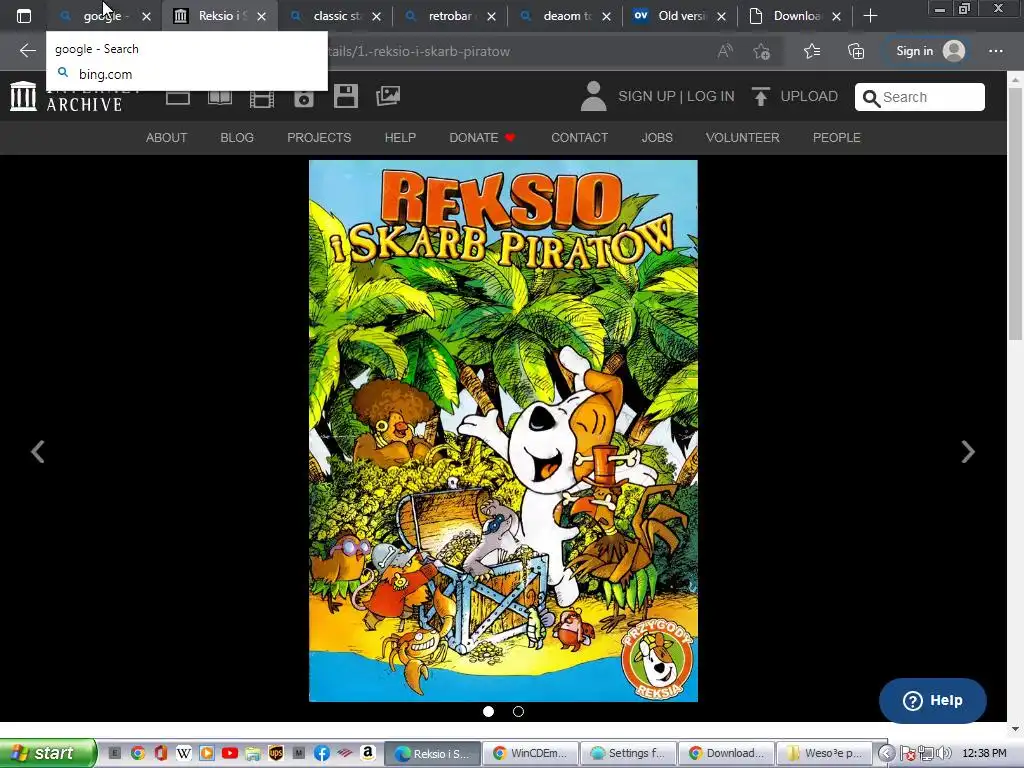Close the google search tab
This screenshot has height=768, width=1024.
[146, 16]
